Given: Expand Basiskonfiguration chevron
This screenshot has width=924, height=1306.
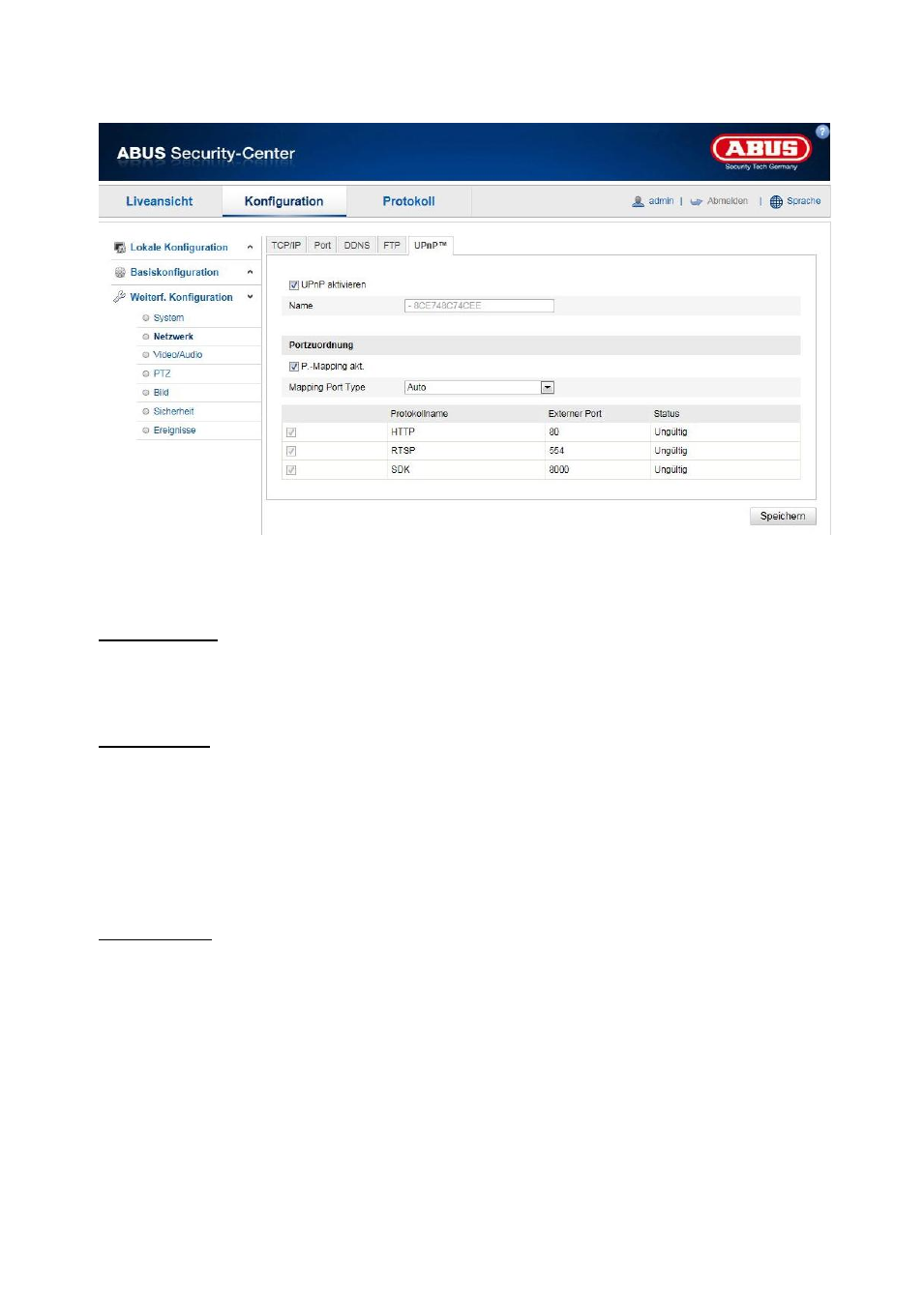Looking at the screenshot, I should [250, 273].
